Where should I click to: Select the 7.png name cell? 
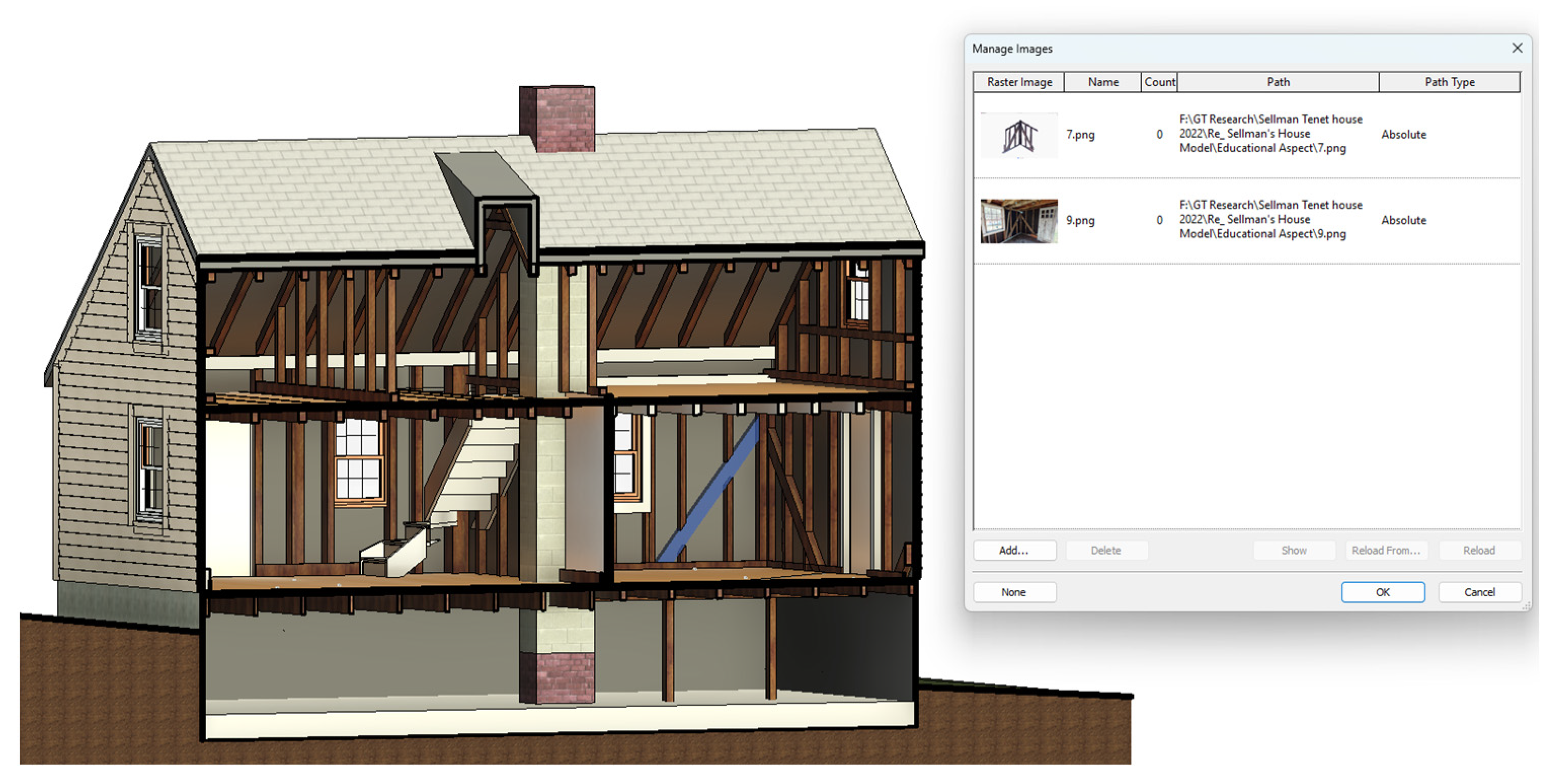[x=1080, y=135]
